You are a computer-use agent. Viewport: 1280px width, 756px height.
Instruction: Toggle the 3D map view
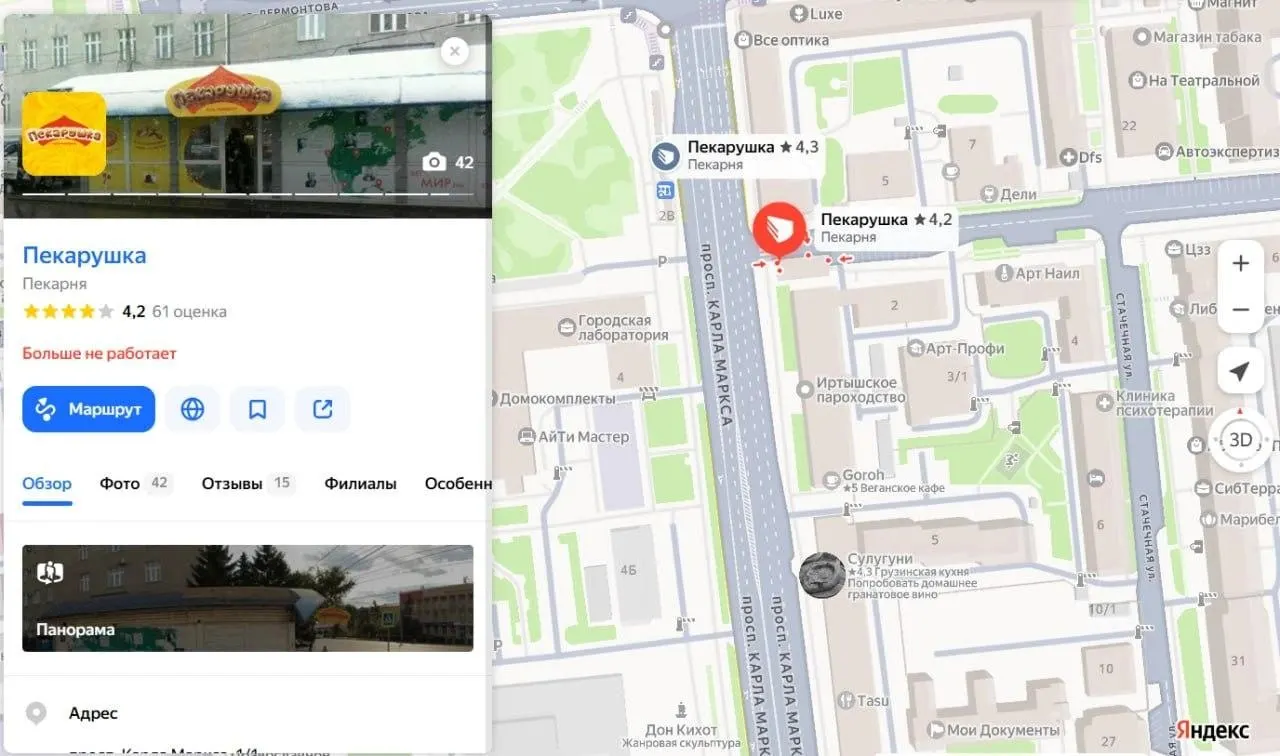[1240, 440]
